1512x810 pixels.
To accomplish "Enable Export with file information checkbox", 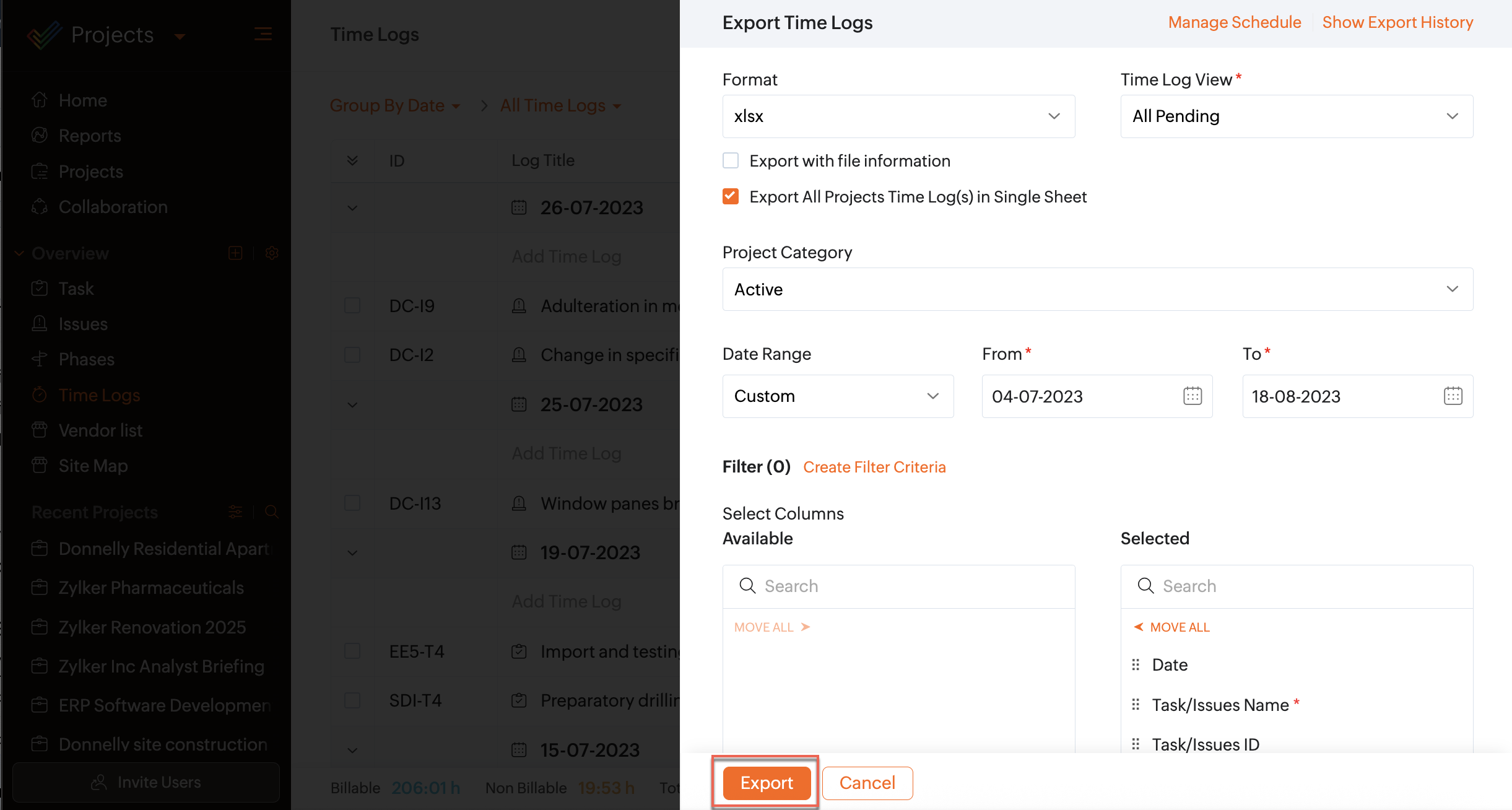I will tap(731, 161).
